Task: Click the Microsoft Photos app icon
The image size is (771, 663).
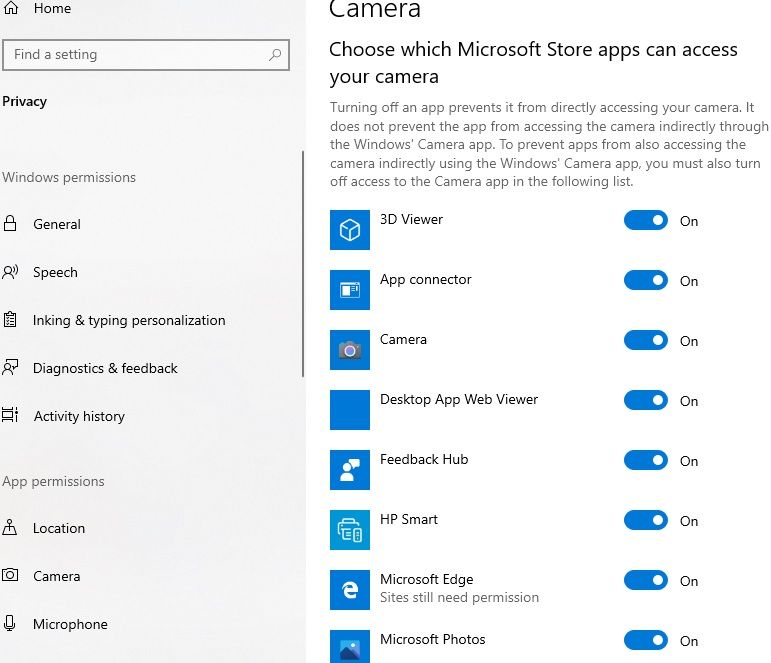Action: [350, 646]
